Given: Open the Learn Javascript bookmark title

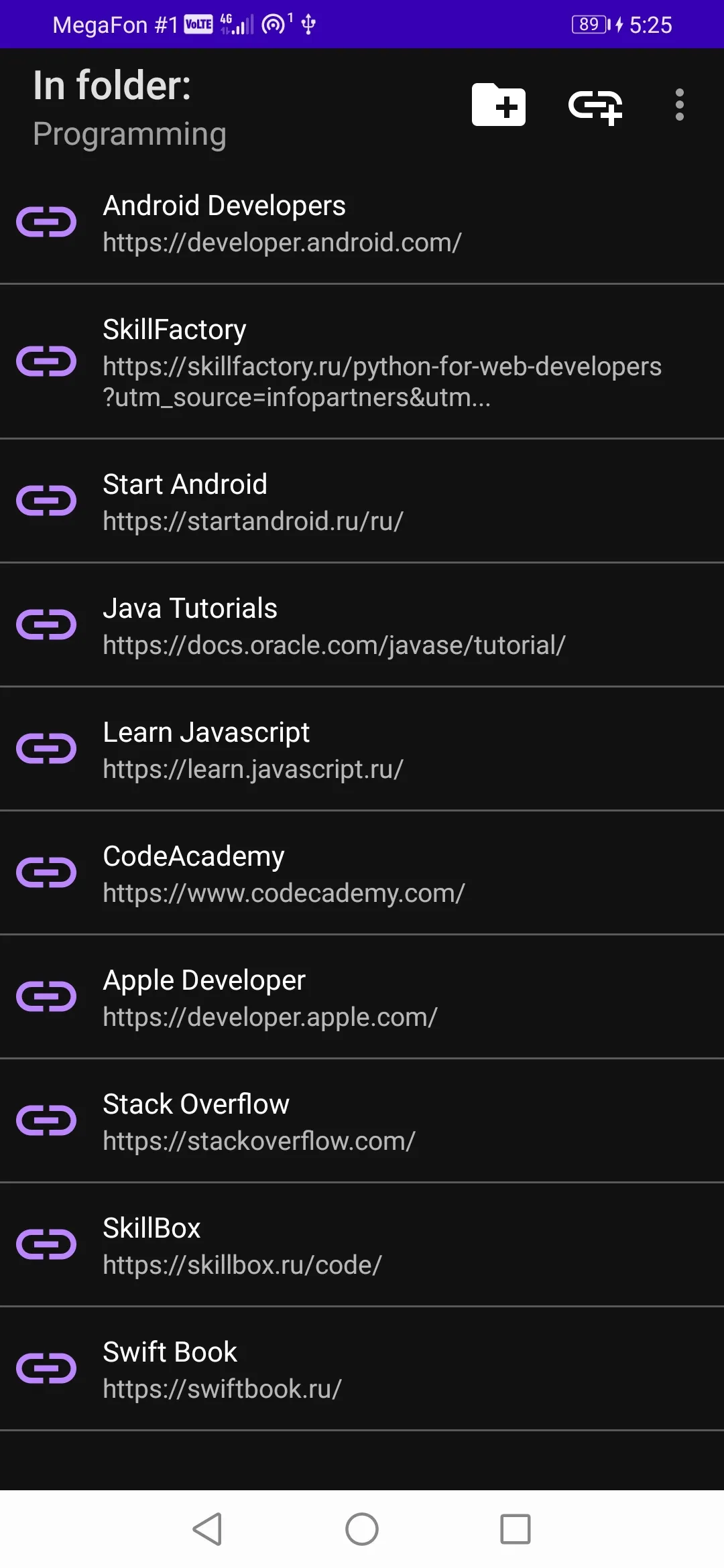Looking at the screenshot, I should tap(206, 732).
